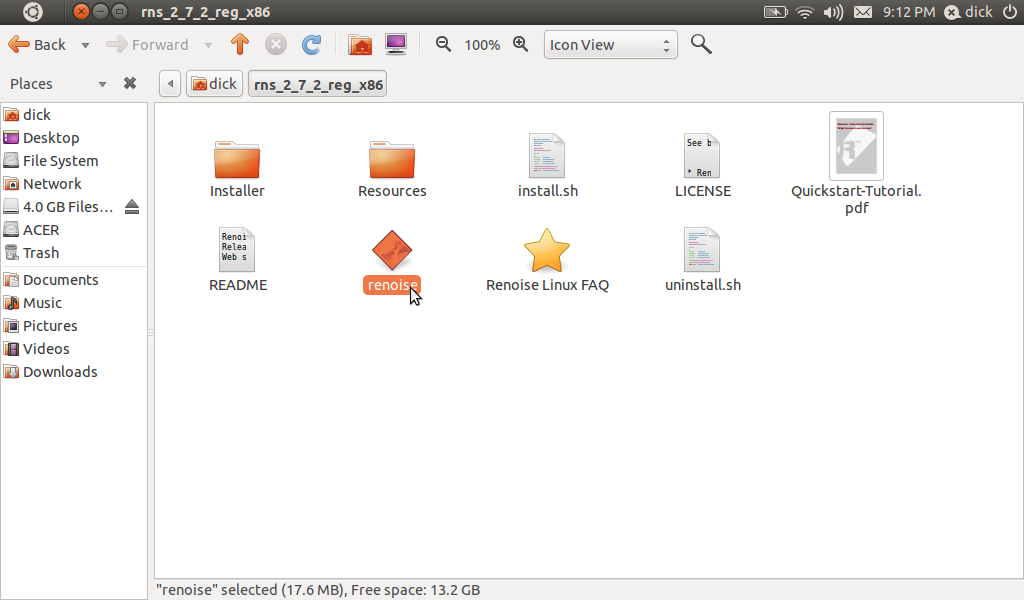Click the Stop loading icon
This screenshot has height=600, width=1024.
tap(276, 44)
